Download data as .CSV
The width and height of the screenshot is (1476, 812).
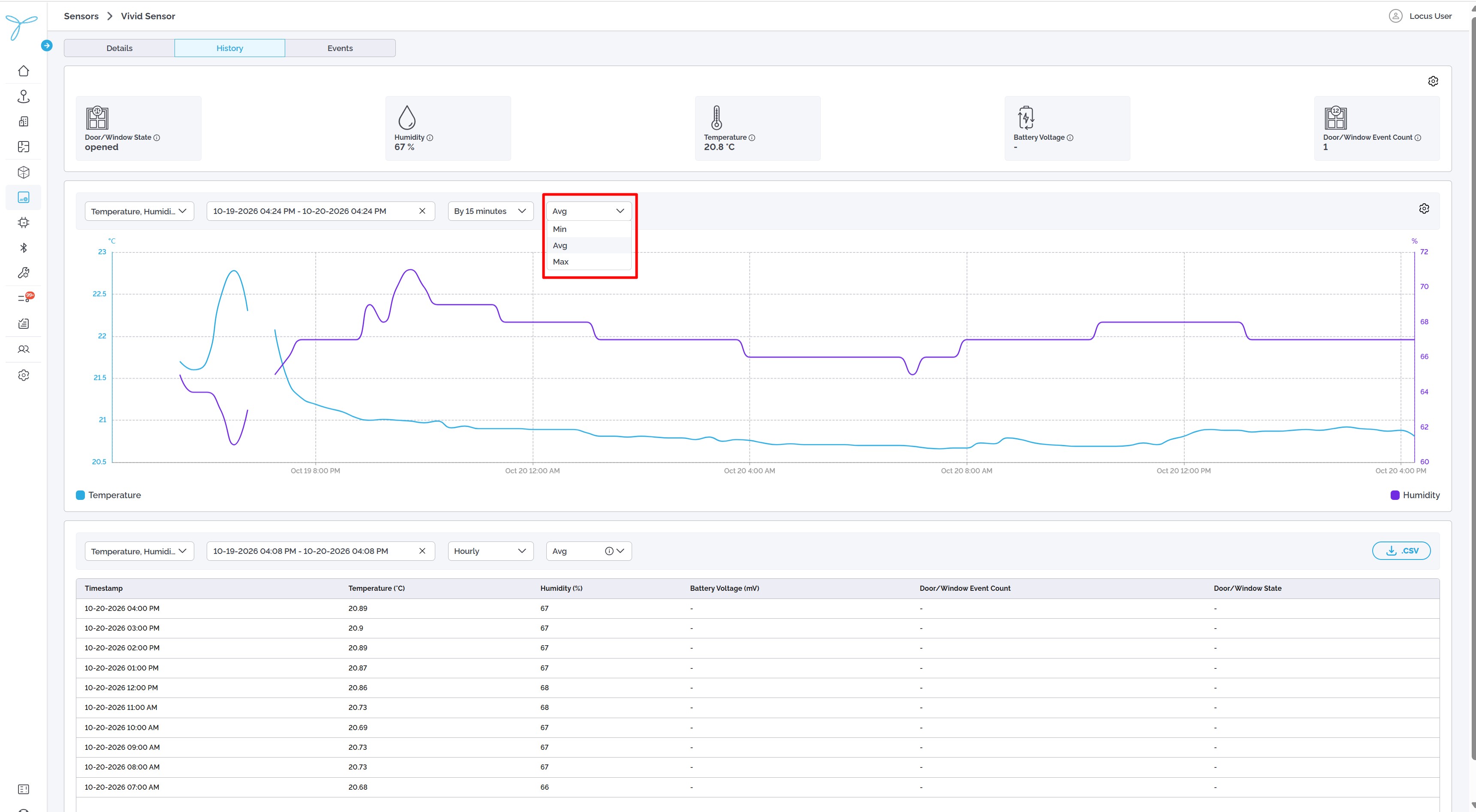tap(1401, 550)
